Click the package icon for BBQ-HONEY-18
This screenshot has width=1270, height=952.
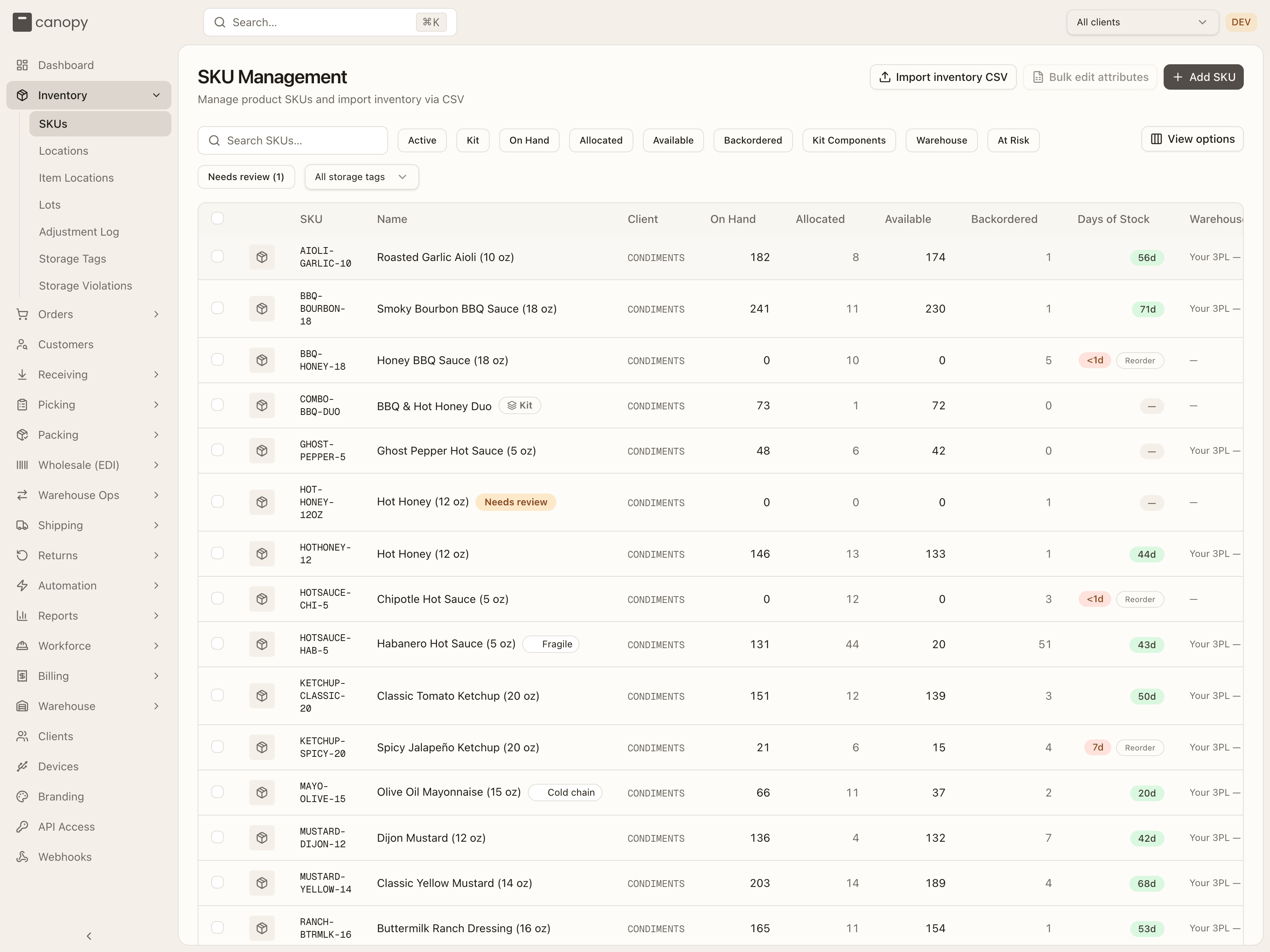coord(262,360)
